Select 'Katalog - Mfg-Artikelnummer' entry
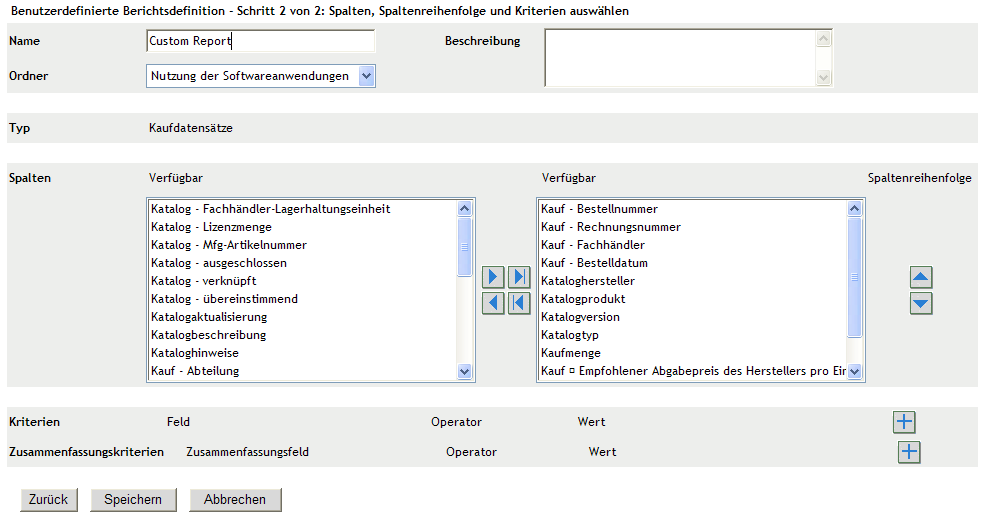This screenshot has height=525, width=985. 303,245
